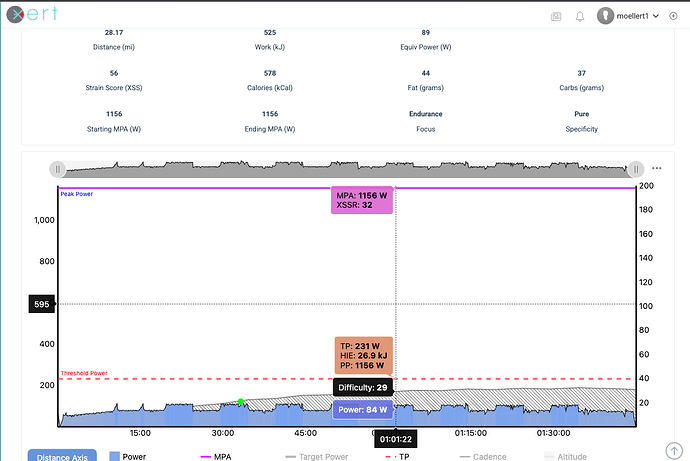Click the Peak Power line label
This screenshot has height=461, width=690.
coord(77,194)
